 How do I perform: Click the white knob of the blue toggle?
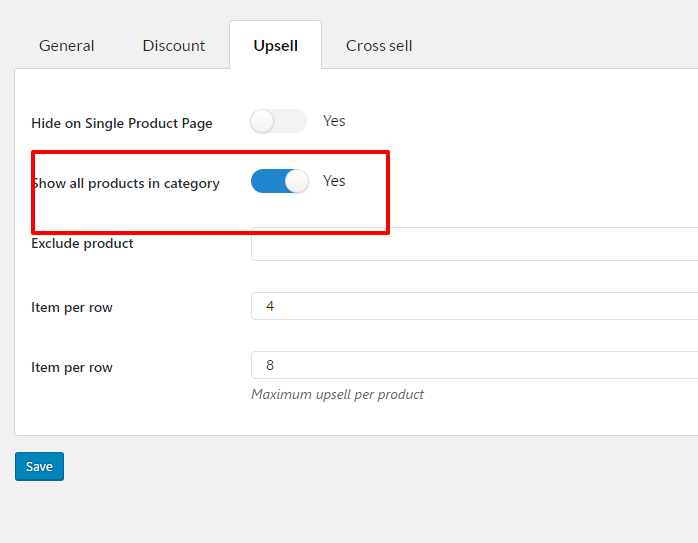click(x=296, y=181)
